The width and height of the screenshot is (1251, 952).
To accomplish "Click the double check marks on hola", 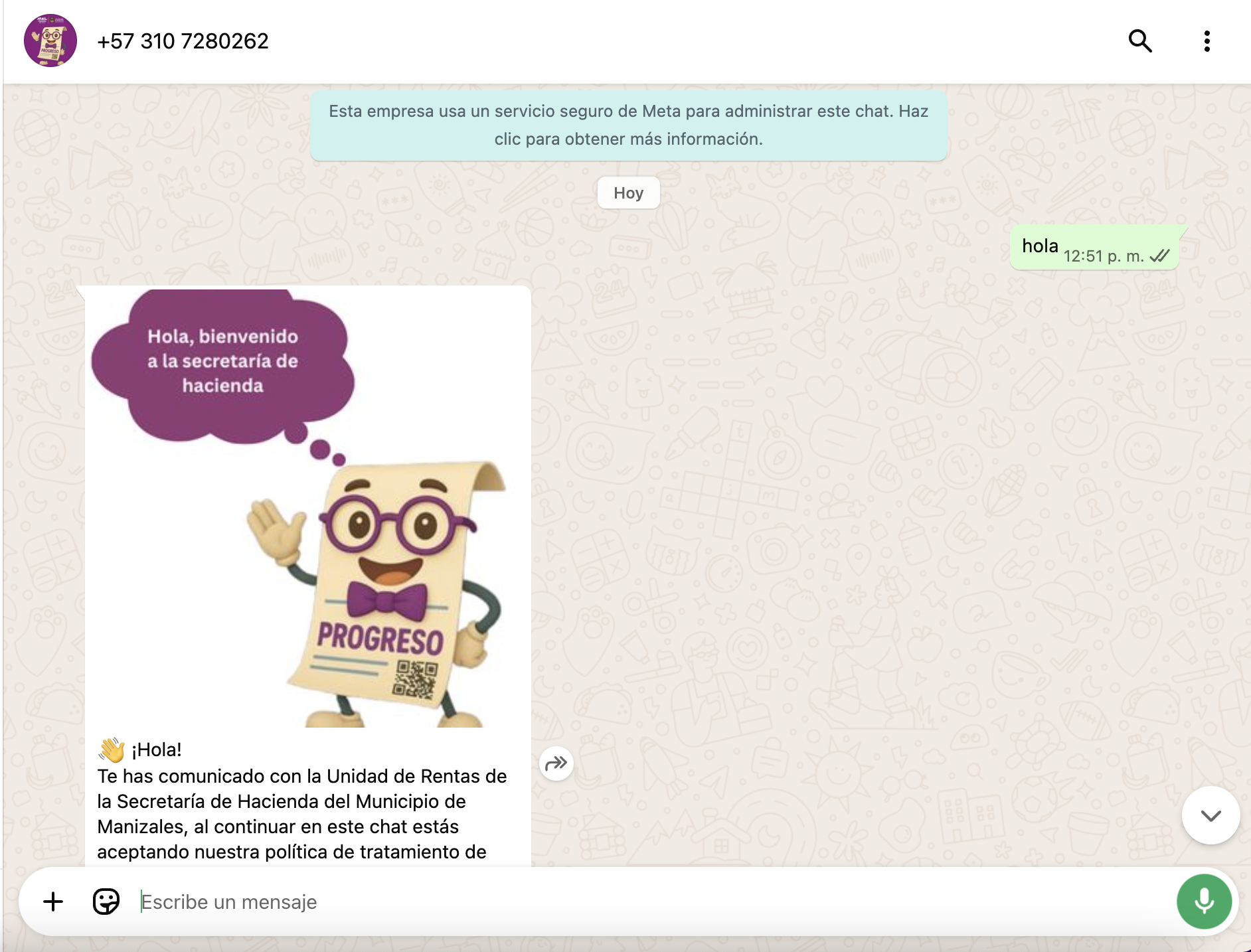I will 1160,256.
